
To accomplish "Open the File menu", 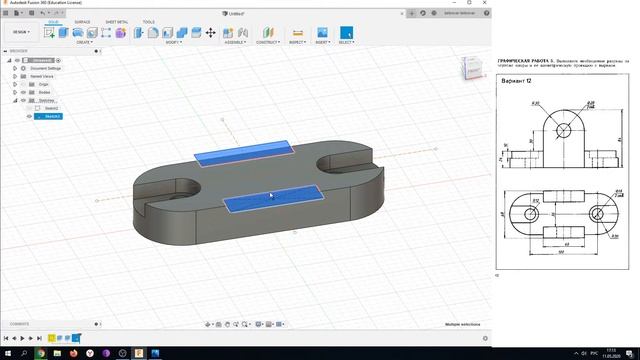I will pos(18,13).
